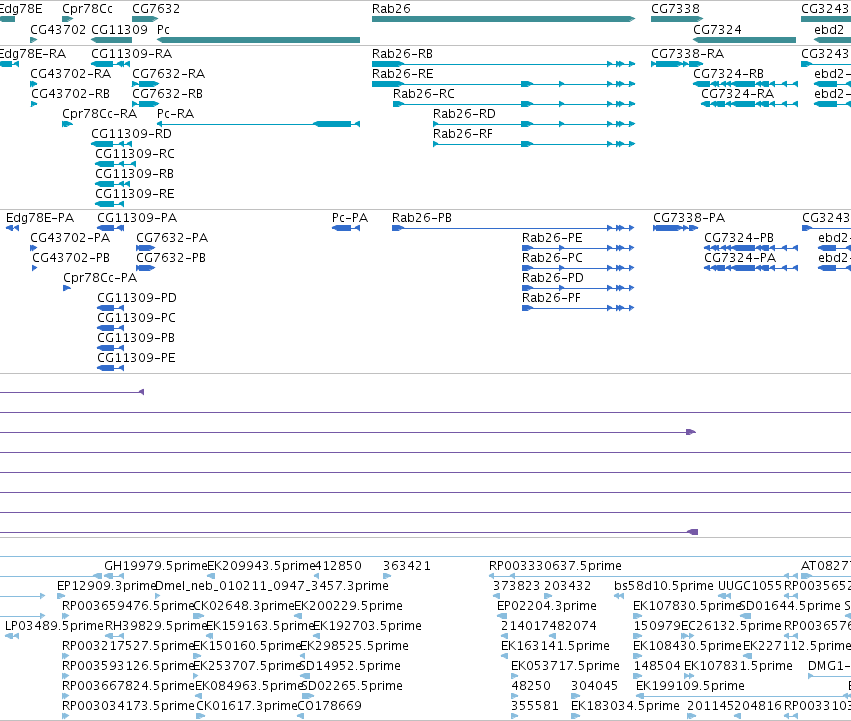Select the Edg78E-PA protein label
Viewport: 851px width, 721px height.
40,218
